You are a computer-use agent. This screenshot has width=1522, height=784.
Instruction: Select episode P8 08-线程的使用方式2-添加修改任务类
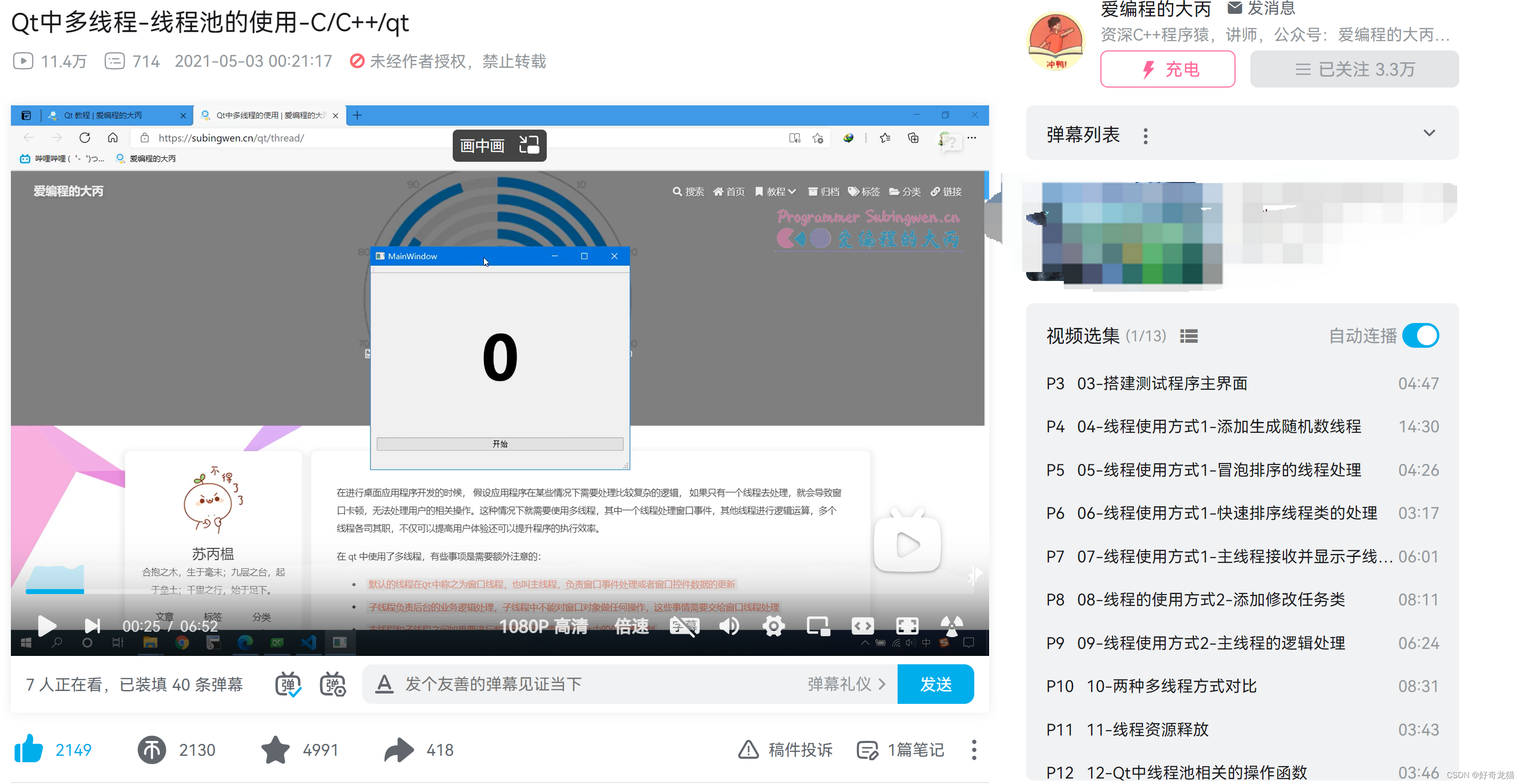[x=1242, y=600]
